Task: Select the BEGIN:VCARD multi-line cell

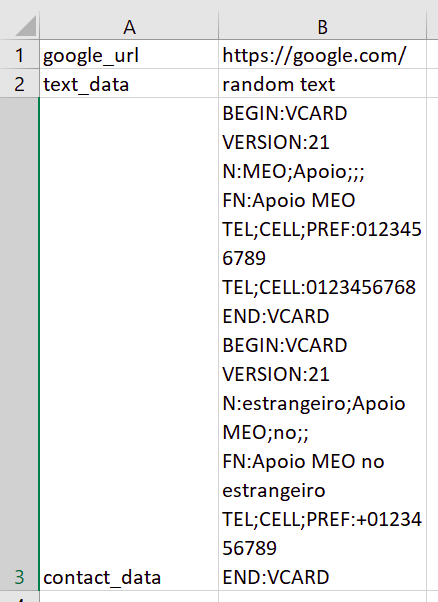Action: pyautogui.click(x=322, y=344)
